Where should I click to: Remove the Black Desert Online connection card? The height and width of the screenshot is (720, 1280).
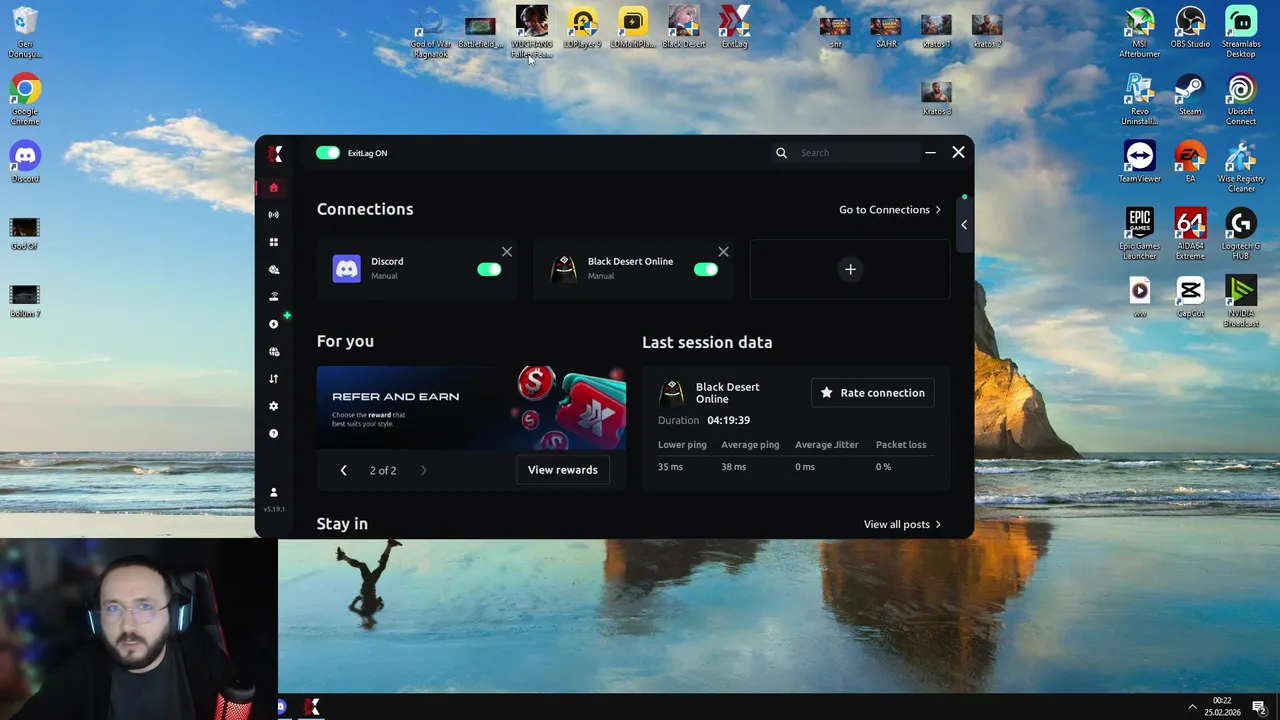click(x=724, y=252)
